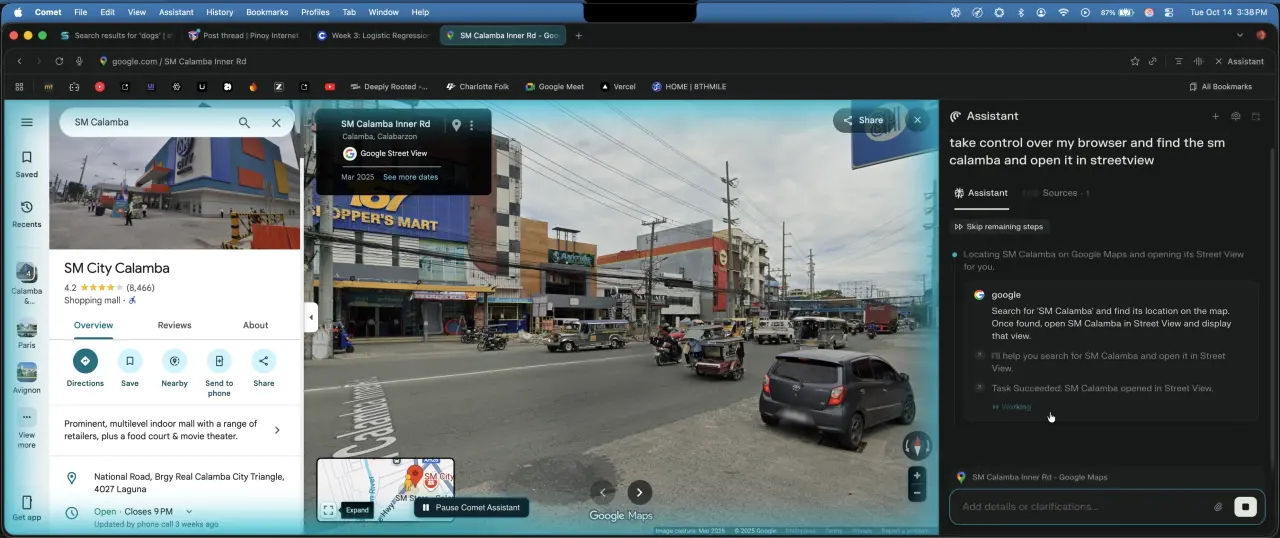Open the Google Maps hamburger menu

[27, 122]
